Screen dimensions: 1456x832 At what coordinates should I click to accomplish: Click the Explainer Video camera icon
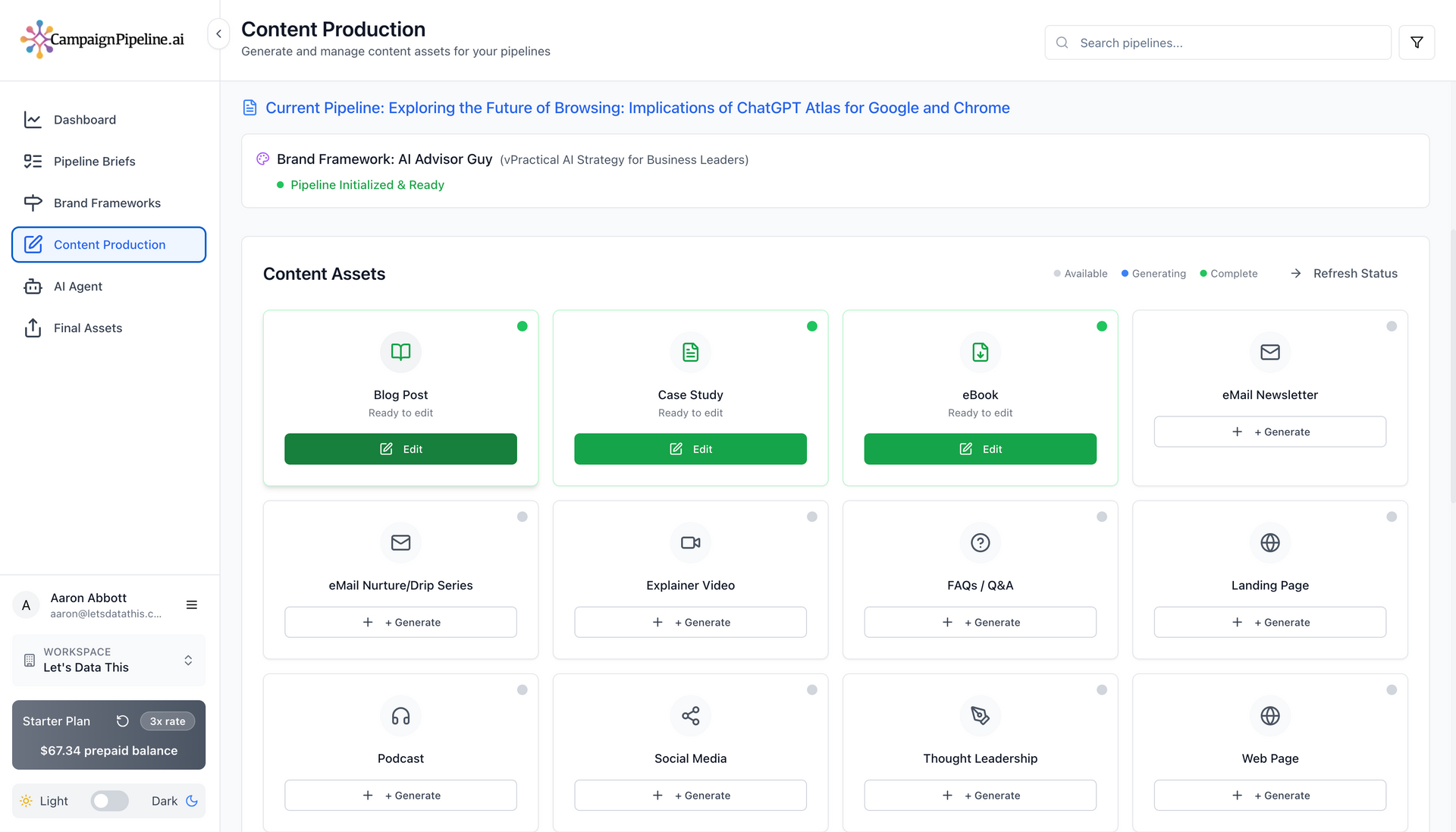[x=690, y=542]
